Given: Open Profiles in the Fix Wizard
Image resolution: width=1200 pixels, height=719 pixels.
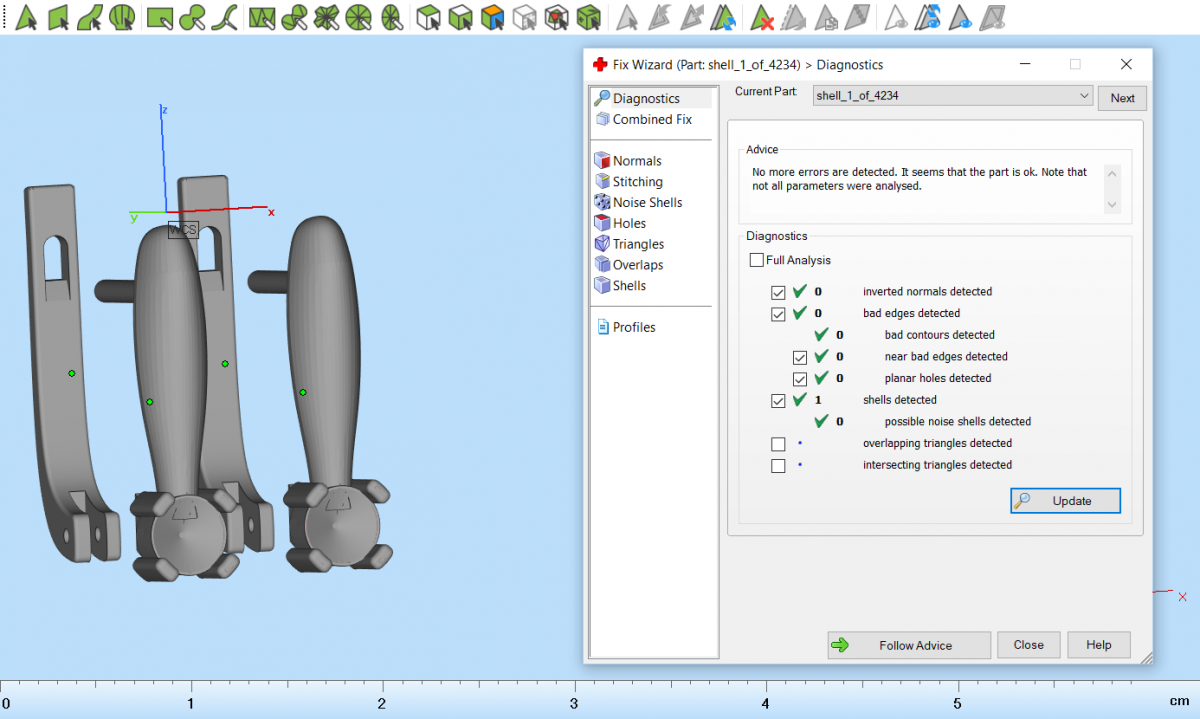Looking at the screenshot, I should click(633, 328).
